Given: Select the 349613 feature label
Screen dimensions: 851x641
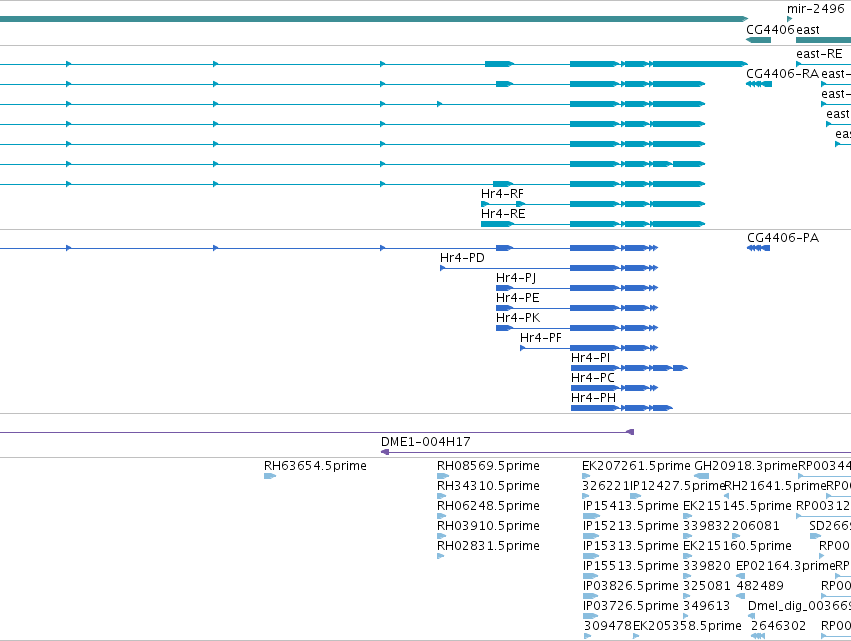Looking at the screenshot, I should pyautogui.click(x=707, y=606).
